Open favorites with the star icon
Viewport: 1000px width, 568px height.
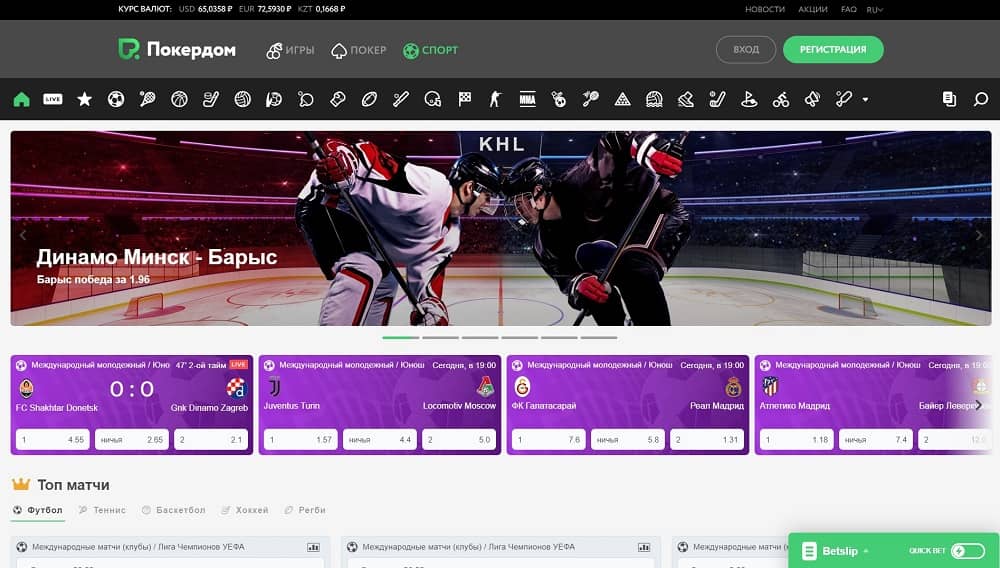click(x=85, y=99)
